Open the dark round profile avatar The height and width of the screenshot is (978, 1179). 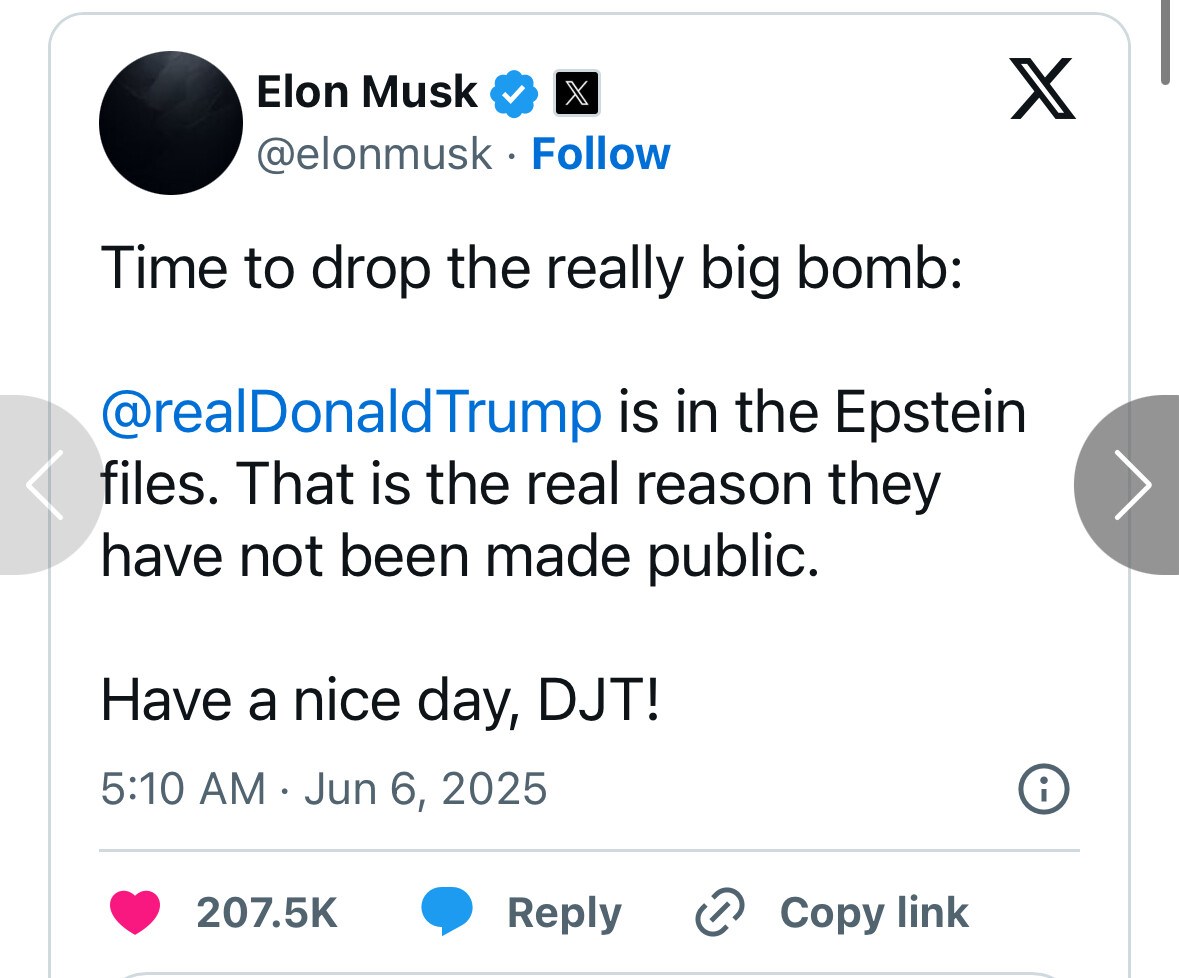(x=171, y=123)
